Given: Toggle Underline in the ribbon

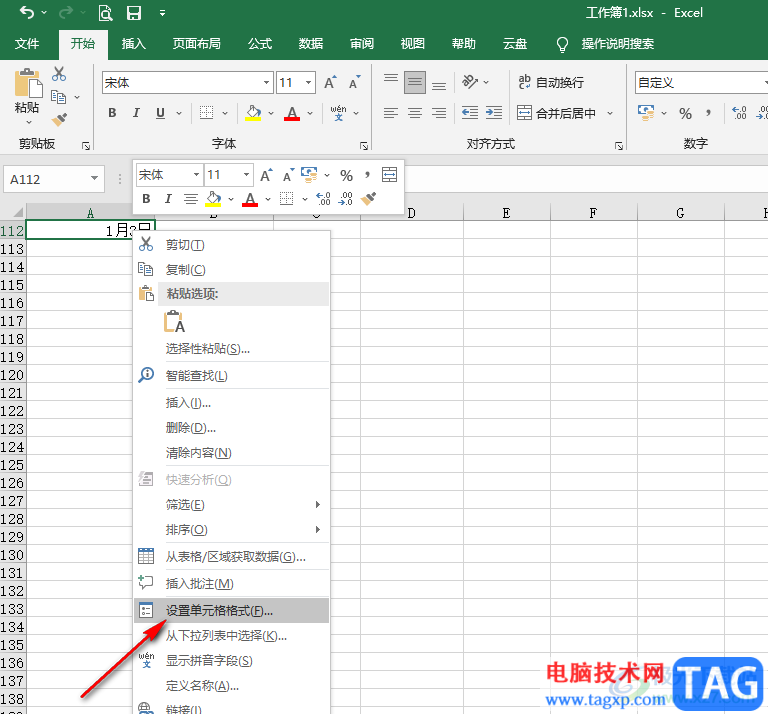Looking at the screenshot, I should 160,113.
